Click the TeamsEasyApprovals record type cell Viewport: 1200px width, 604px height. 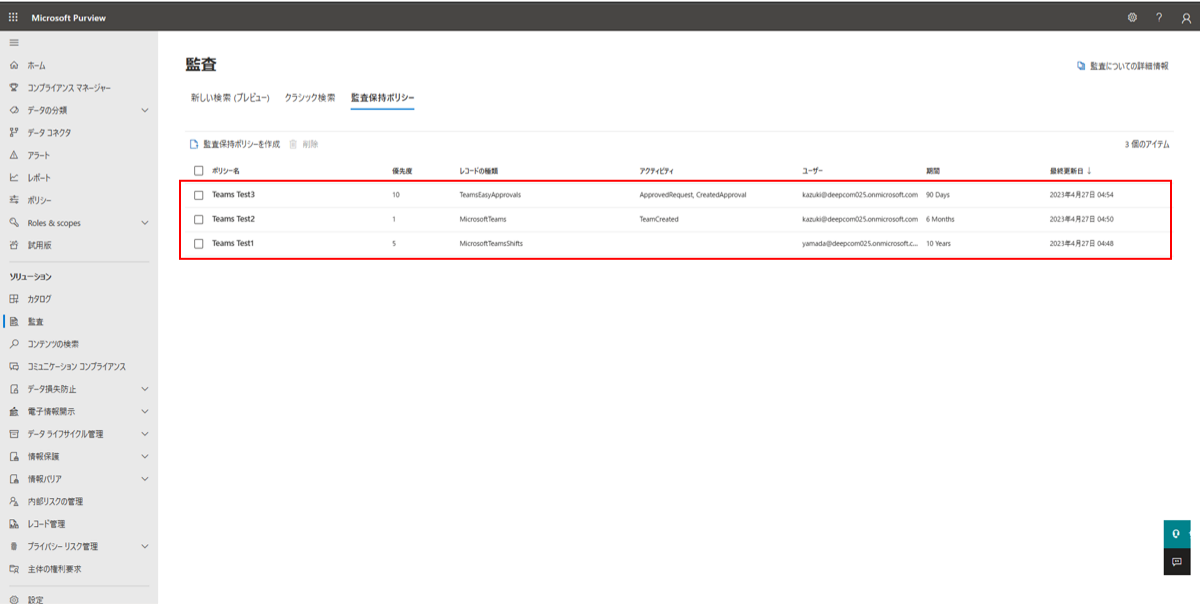coord(490,195)
